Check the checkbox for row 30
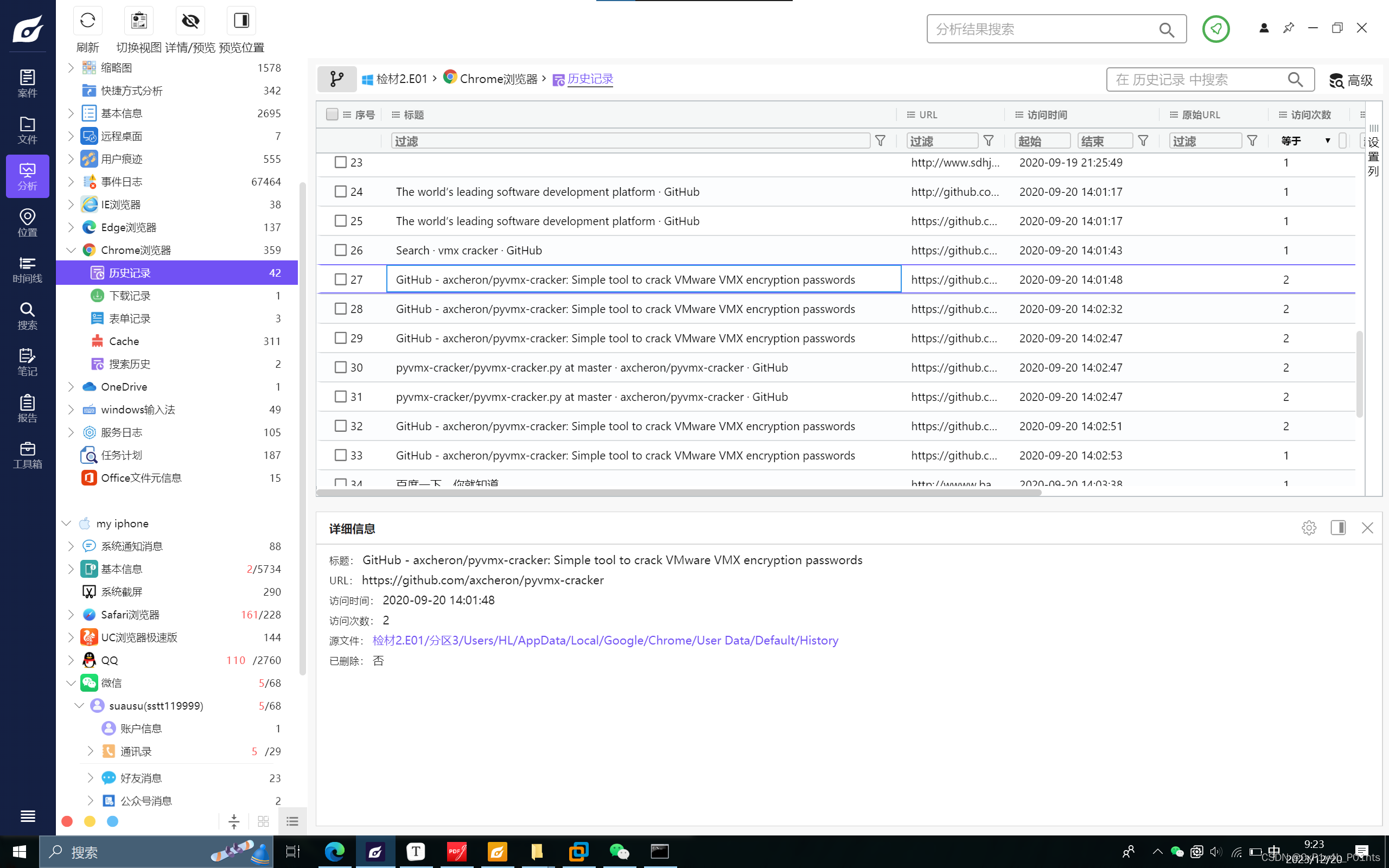The width and height of the screenshot is (1389, 868). pyautogui.click(x=340, y=367)
